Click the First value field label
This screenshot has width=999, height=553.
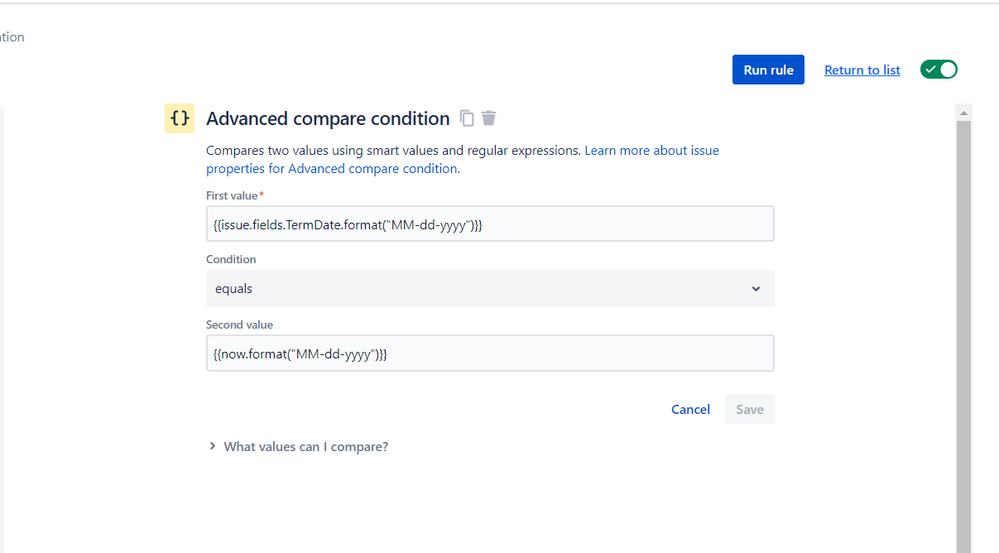235,196
